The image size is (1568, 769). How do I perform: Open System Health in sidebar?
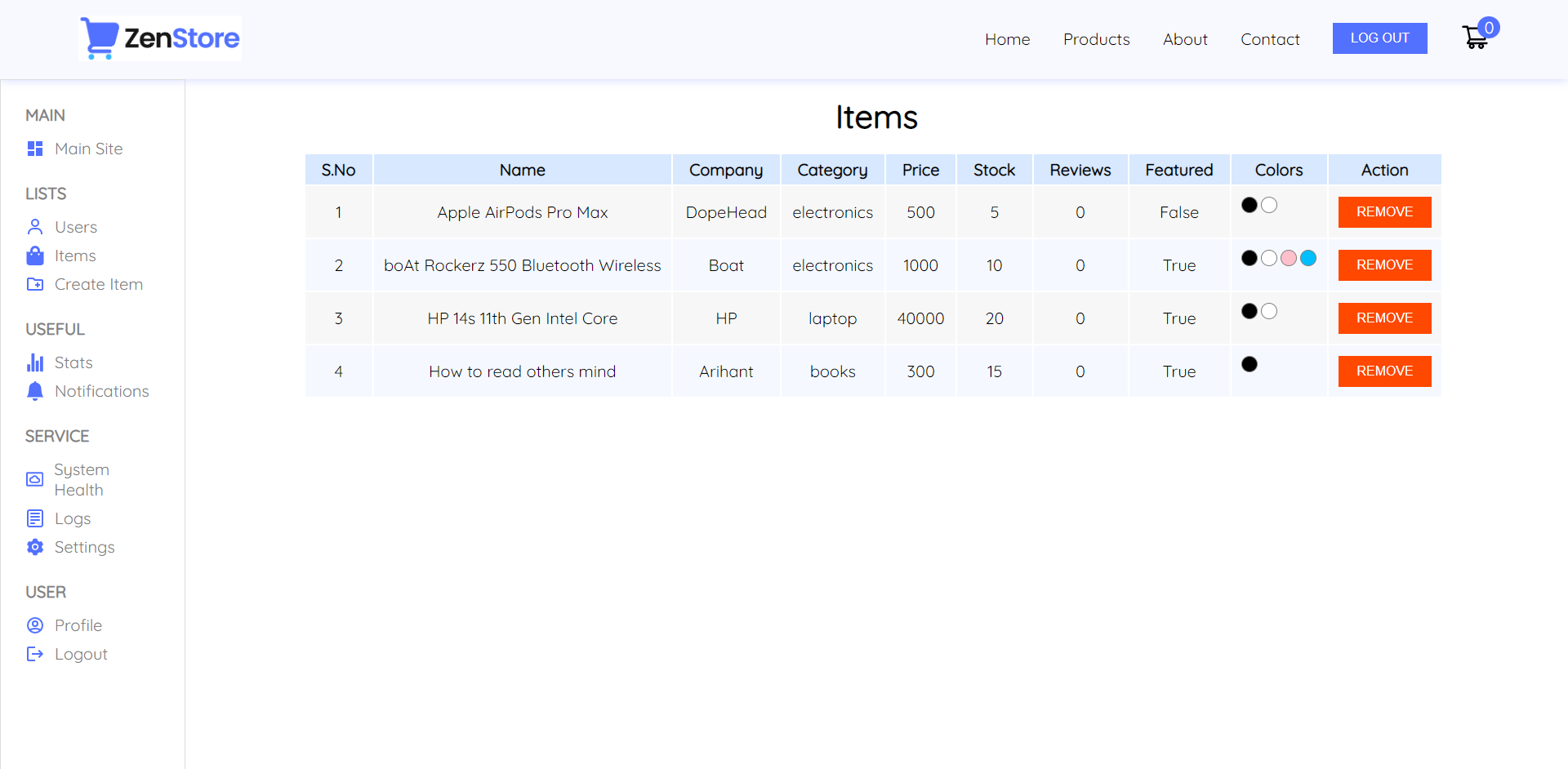[82, 480]
